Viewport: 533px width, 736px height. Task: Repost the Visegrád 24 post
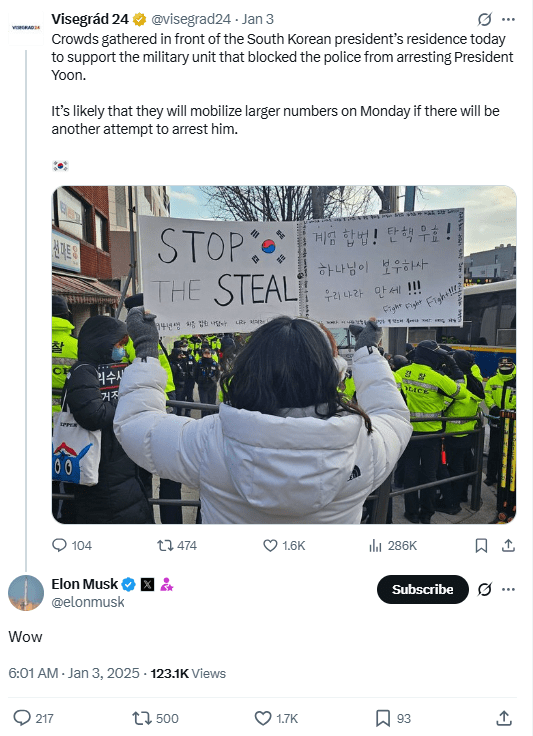pyautogui.click(x=177, y=545)
